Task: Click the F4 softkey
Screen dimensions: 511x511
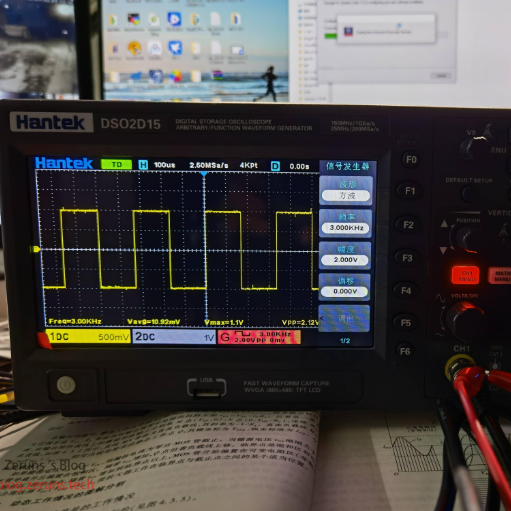Action: point(406,291)
